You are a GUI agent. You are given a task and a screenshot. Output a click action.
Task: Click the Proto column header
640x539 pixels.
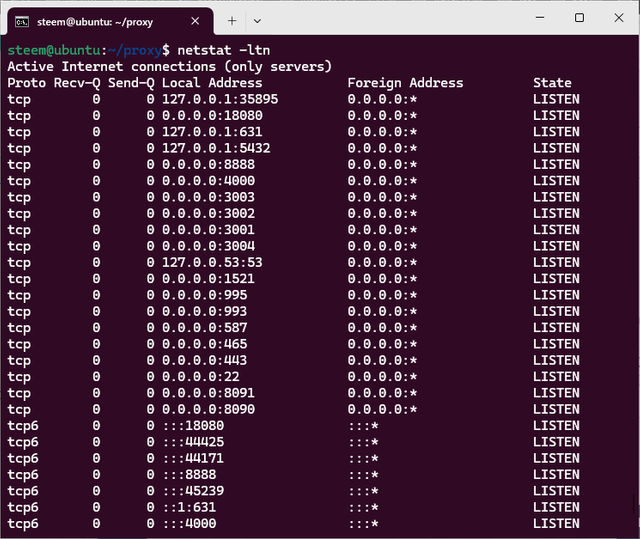click(x=27, y=83)
